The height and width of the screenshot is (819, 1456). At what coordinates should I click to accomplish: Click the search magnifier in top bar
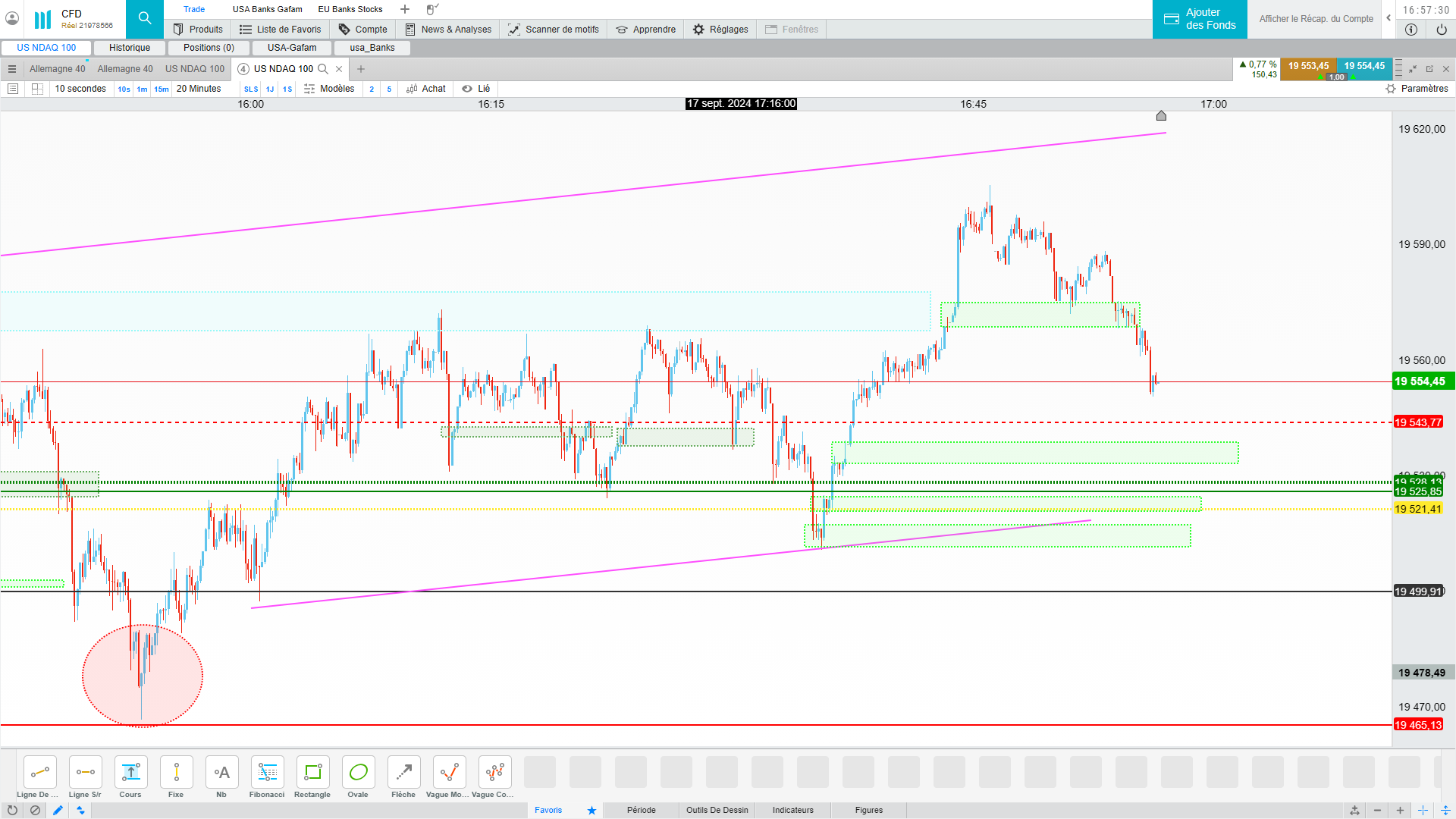[144, 19]
